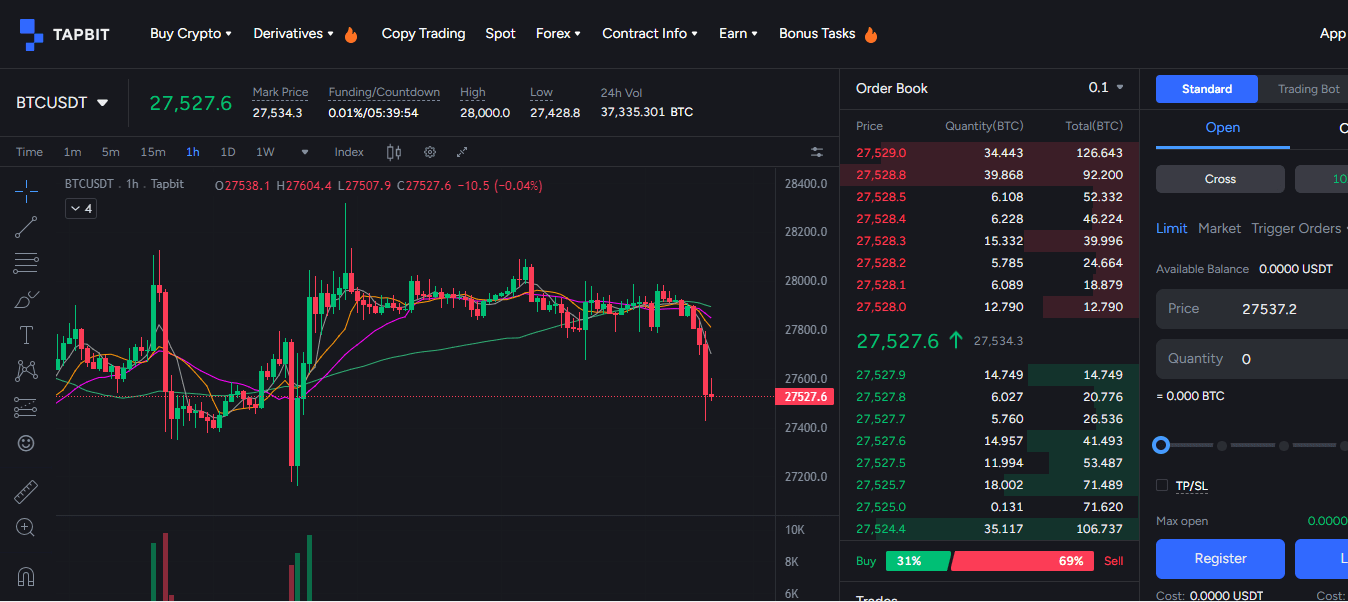The width and height of the screenshot is (1348, 602).
Task: Click the Time chart view button
Action: (x=29, y=152)
